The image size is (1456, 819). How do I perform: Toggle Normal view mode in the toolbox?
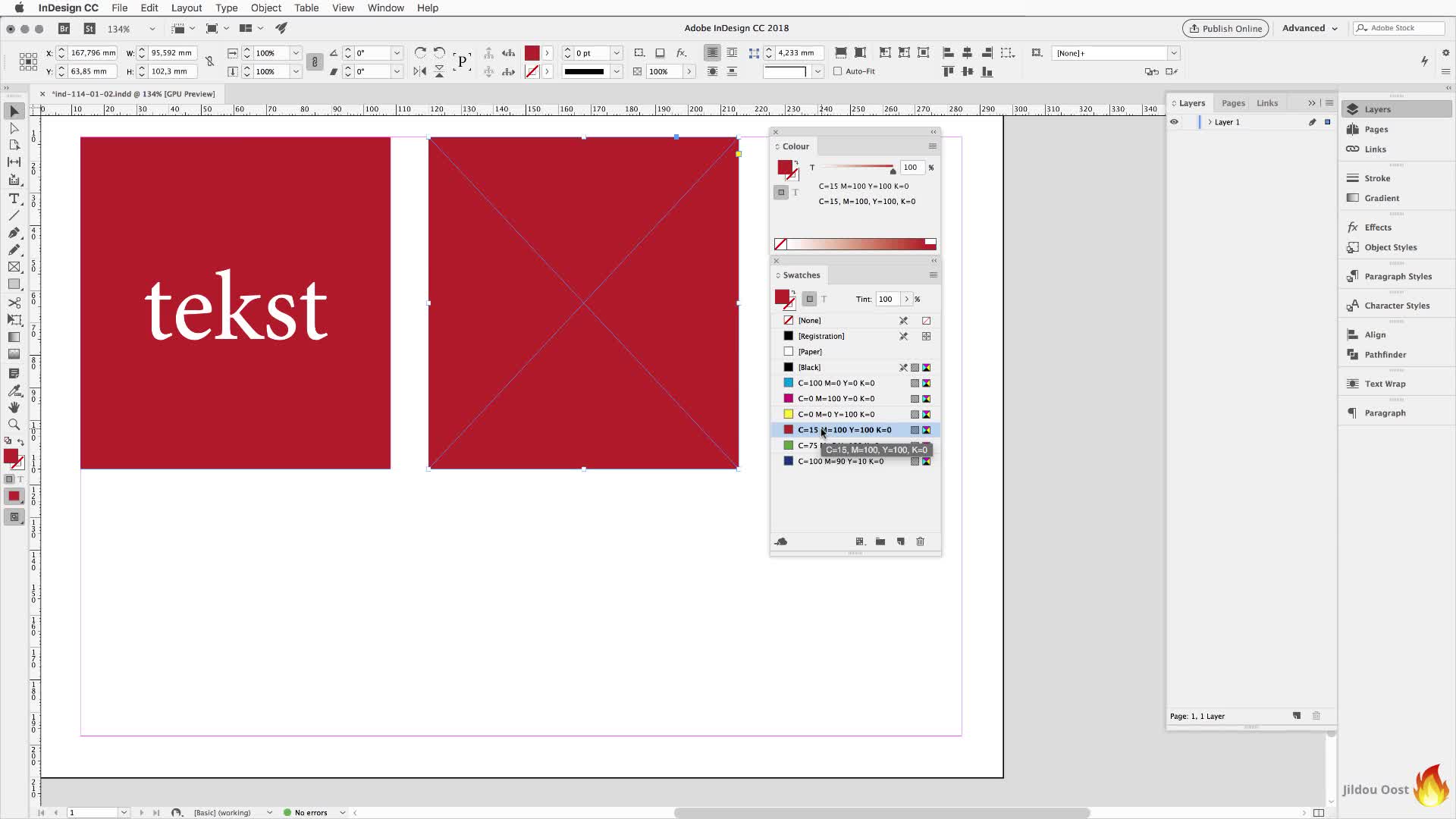pyautogui.click(x=14, y=517)
